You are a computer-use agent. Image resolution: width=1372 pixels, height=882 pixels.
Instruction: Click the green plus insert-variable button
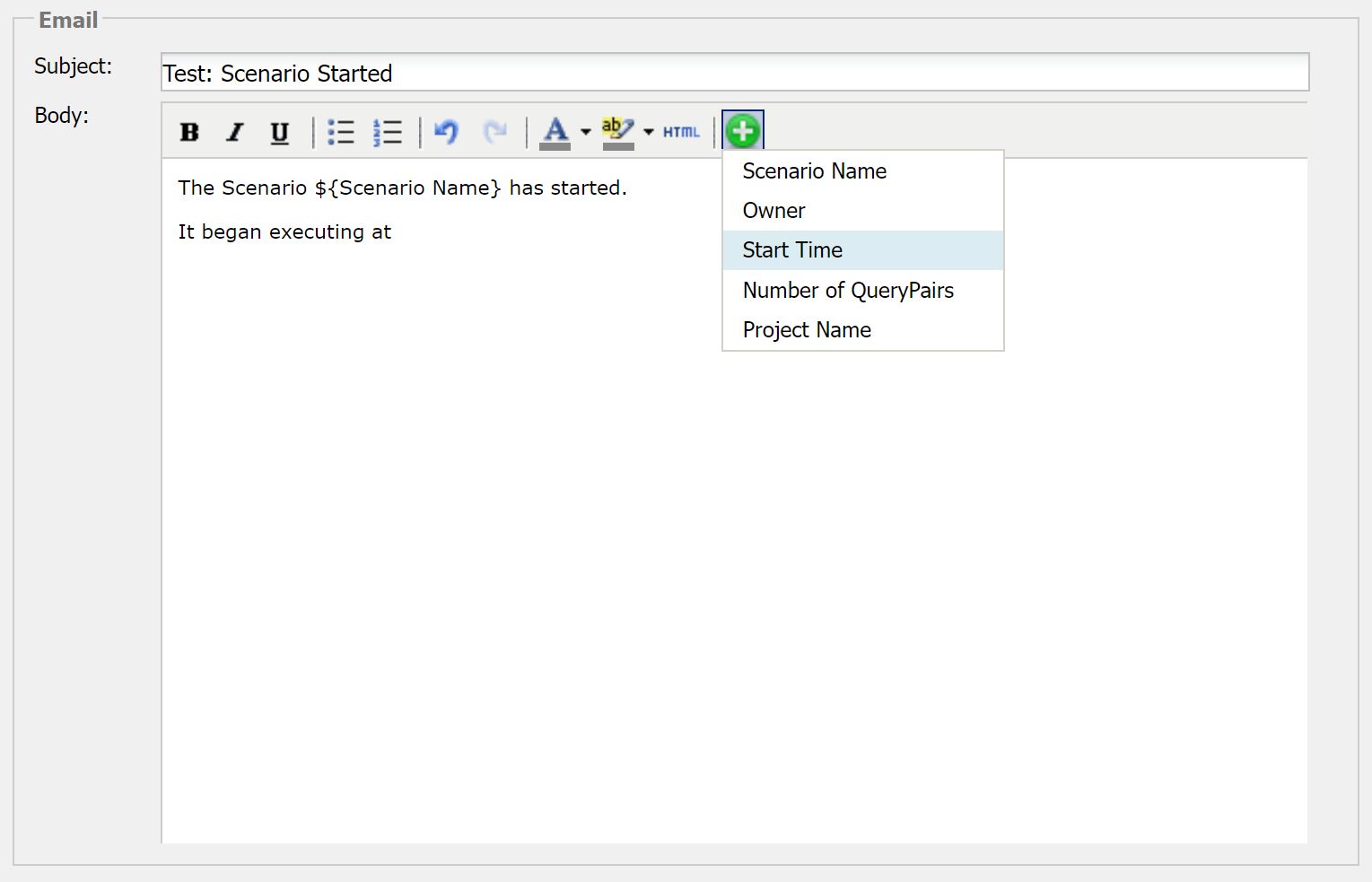pos(743,131)
